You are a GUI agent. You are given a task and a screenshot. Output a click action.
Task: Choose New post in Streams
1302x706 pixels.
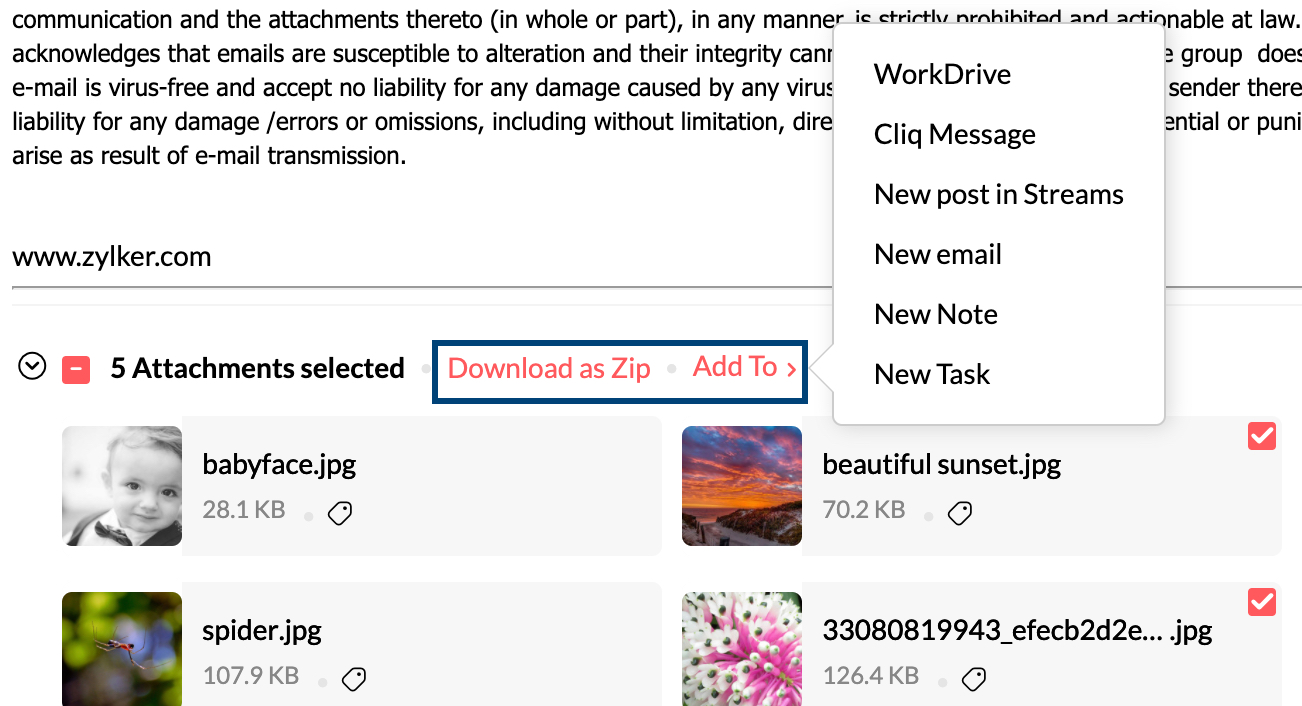click(998, 194)
